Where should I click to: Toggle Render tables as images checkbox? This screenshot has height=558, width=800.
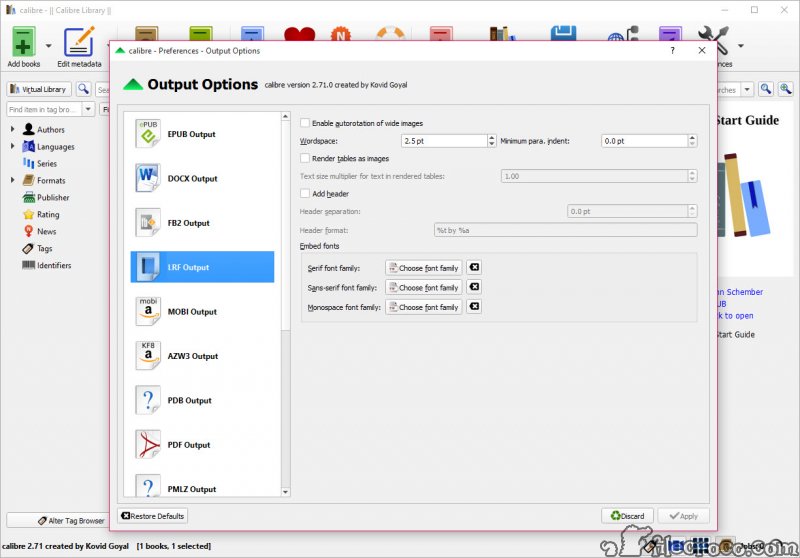[305, 158]
